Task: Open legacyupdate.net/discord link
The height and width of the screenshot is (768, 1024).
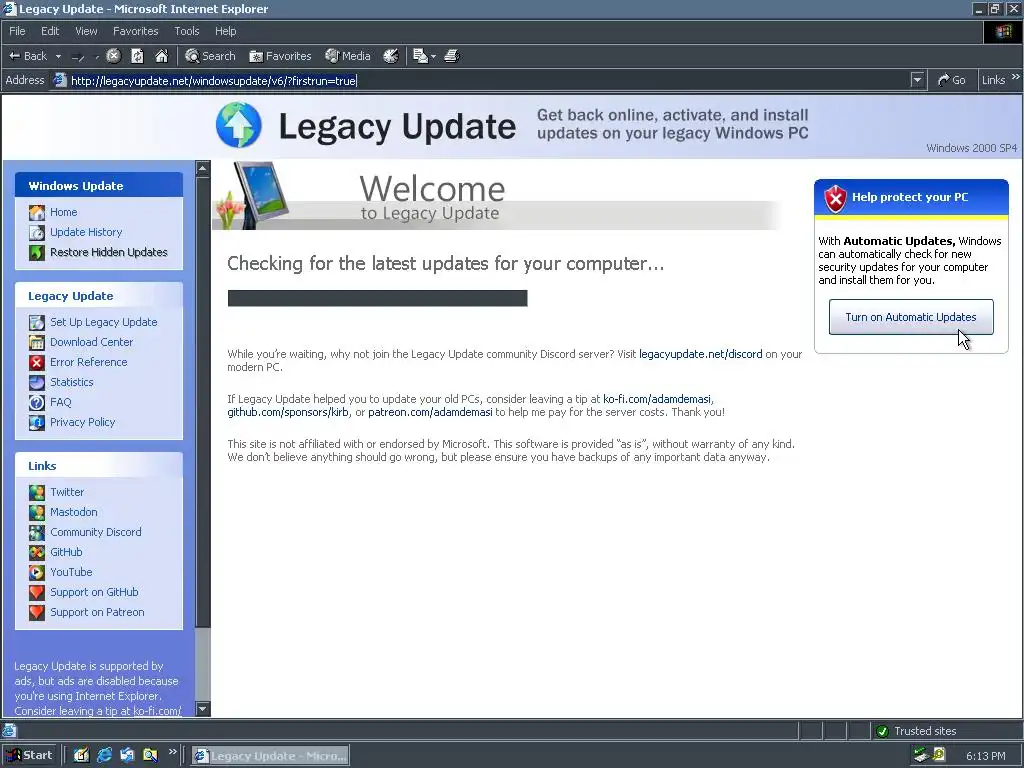Action: (x=701, y=354)
